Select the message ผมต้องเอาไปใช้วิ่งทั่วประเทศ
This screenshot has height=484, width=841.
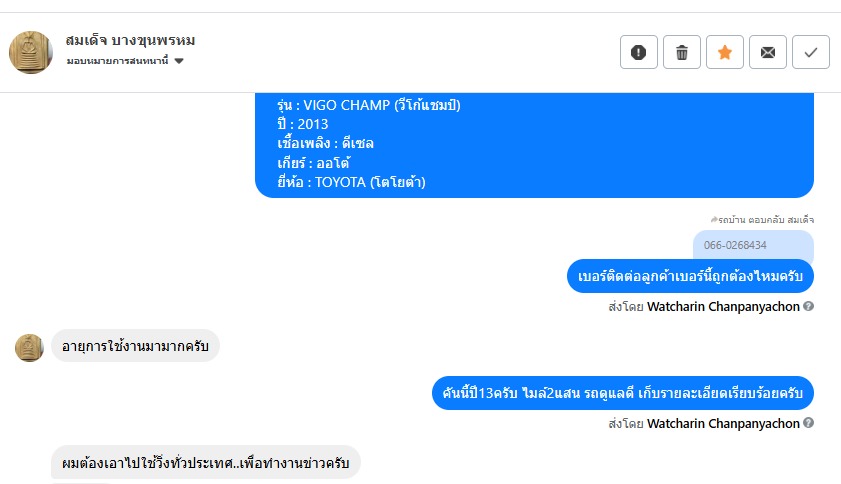point(205,463)
